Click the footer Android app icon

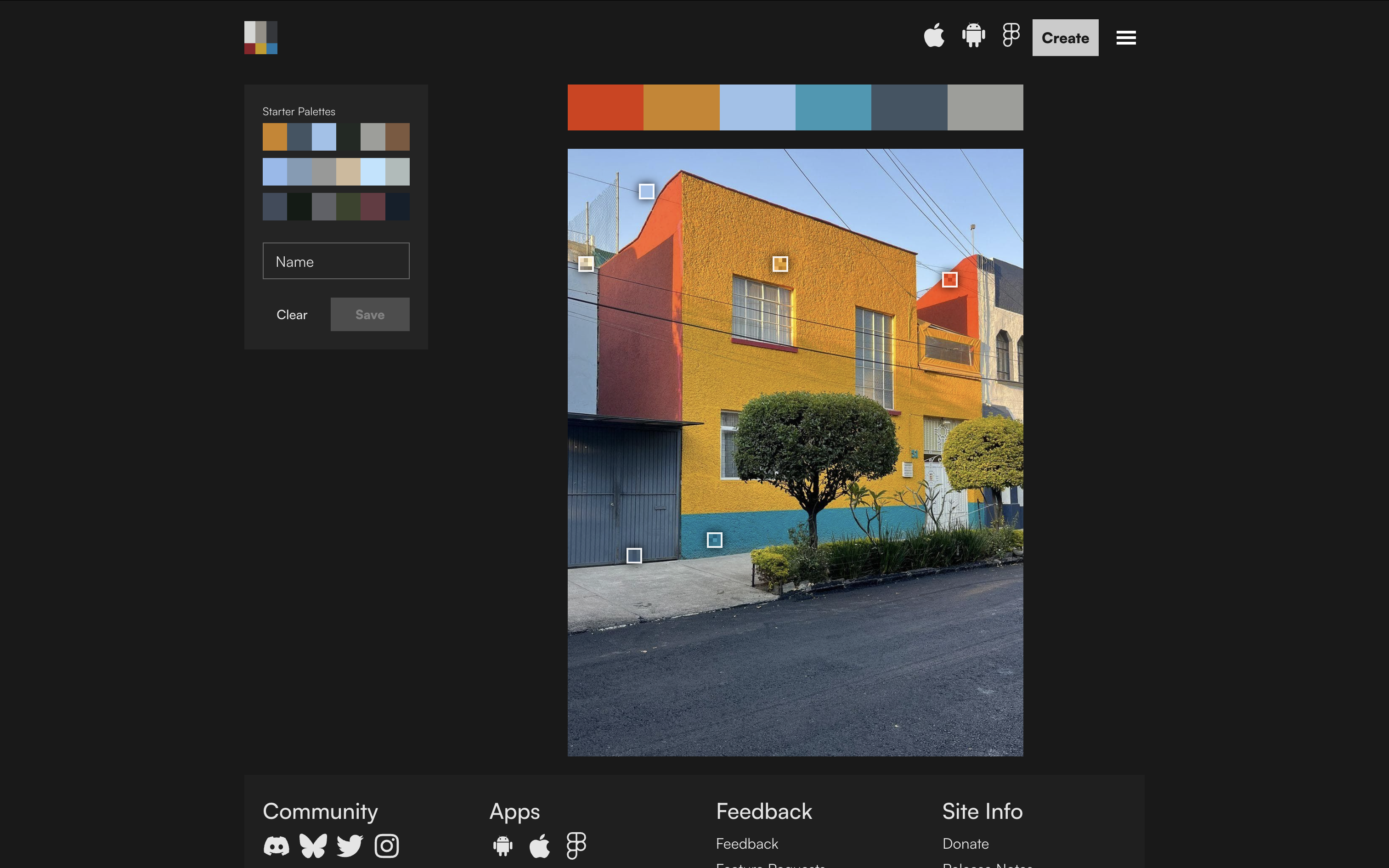[503, 845]
